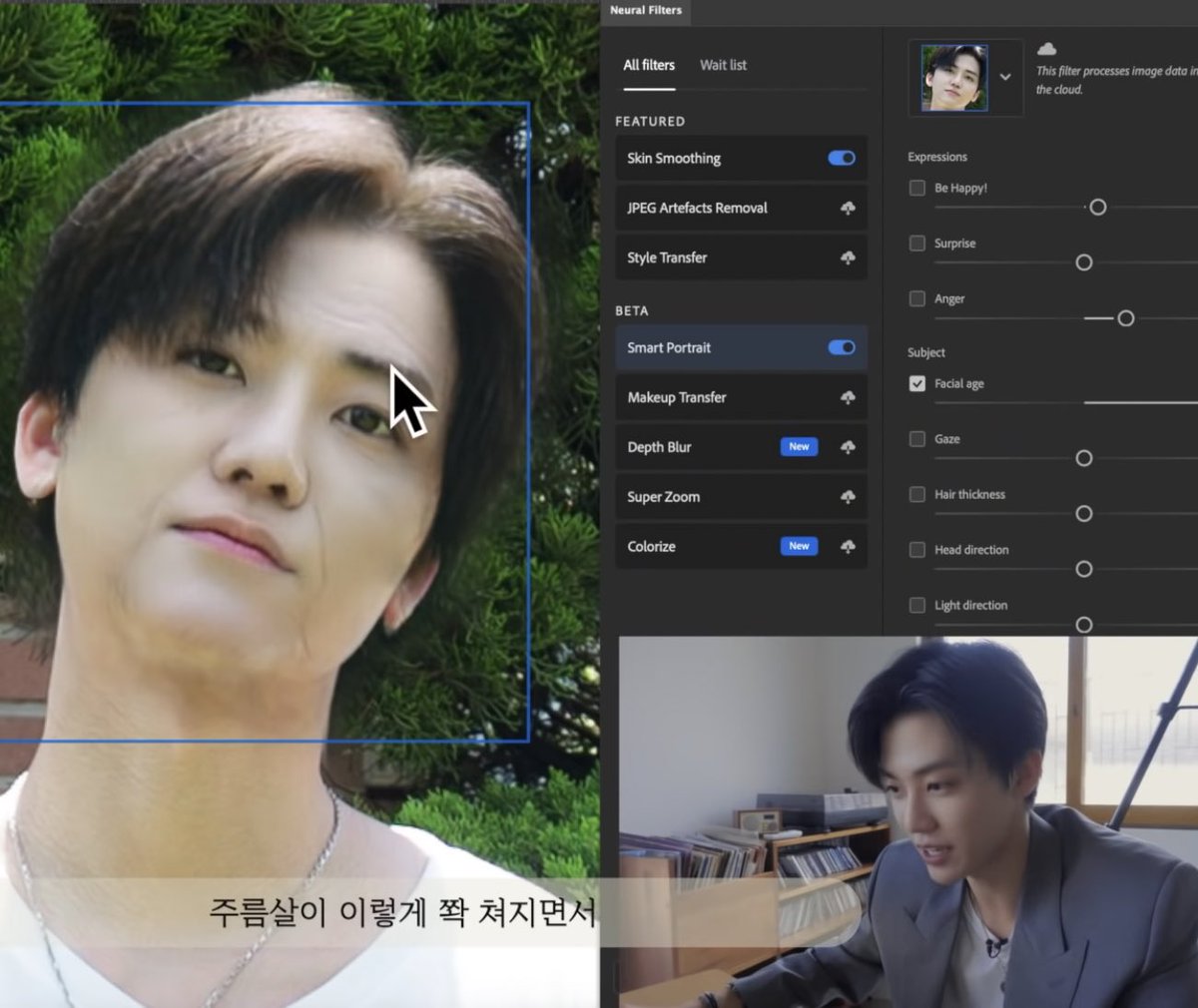The image size is (1198, 1008).
Task: Toggle off Skin Smoothing filter
Action: pos(842,158)
